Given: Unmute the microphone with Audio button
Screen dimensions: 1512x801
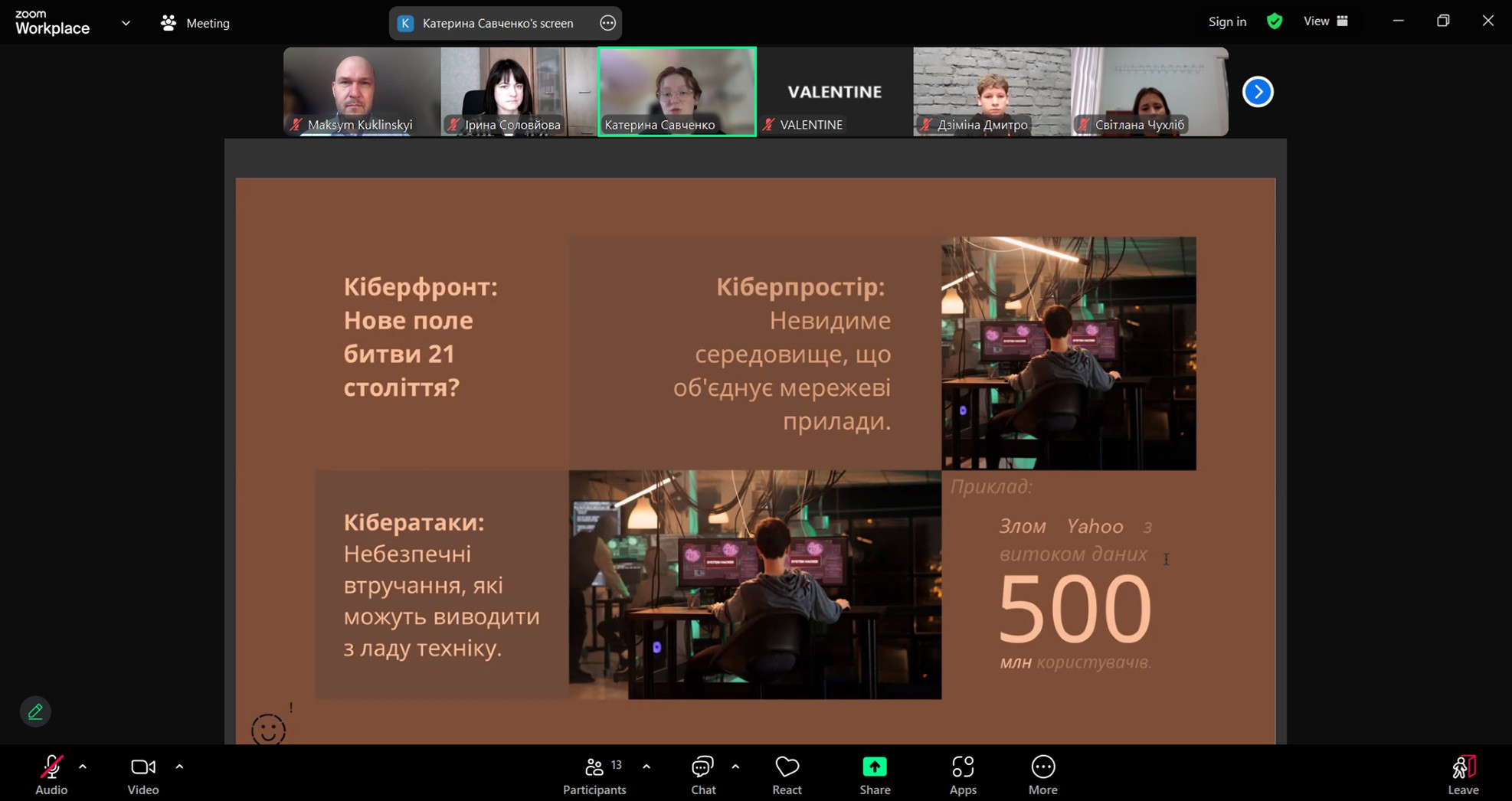Looking at the screenshot, I should click(x=51, y=775).
